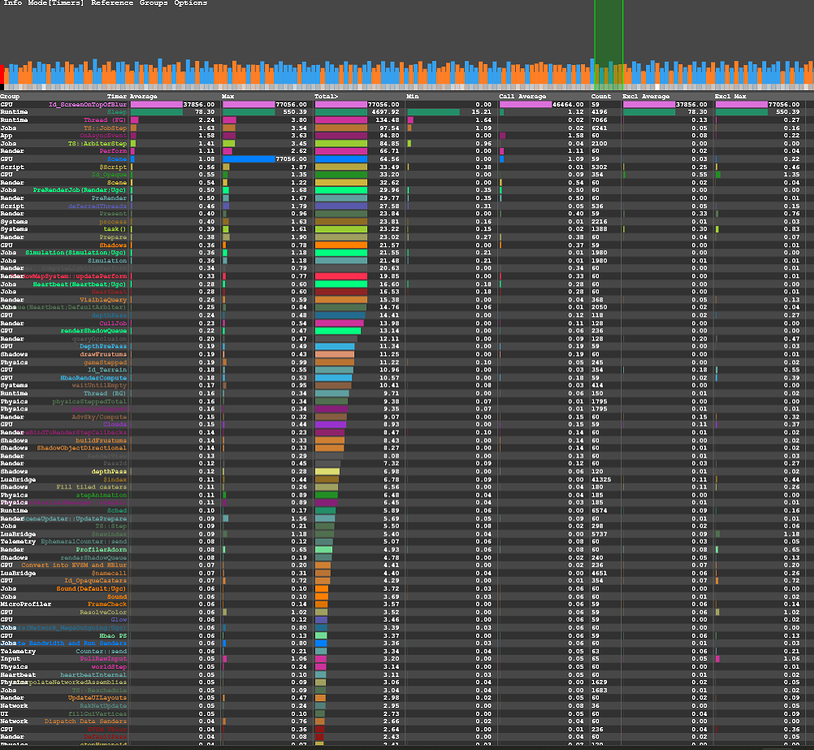This screenshot has height=750, width=814.
Task: Select the Simulation(Simulation;Ugc) timer
Action: [76, 253]
